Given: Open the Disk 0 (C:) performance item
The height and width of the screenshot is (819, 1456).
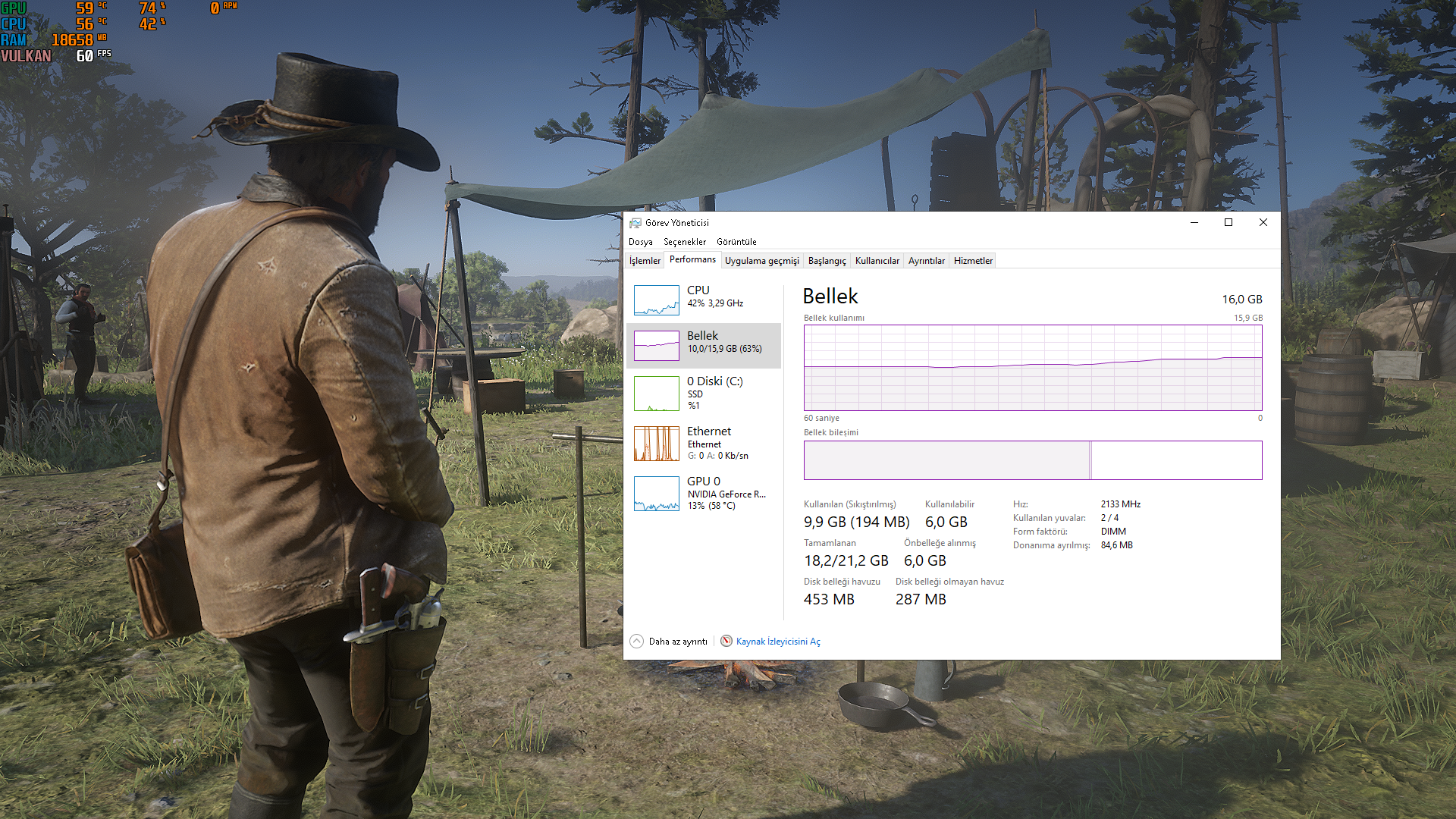Looking at the screenshot, I should tap(714, 392).
